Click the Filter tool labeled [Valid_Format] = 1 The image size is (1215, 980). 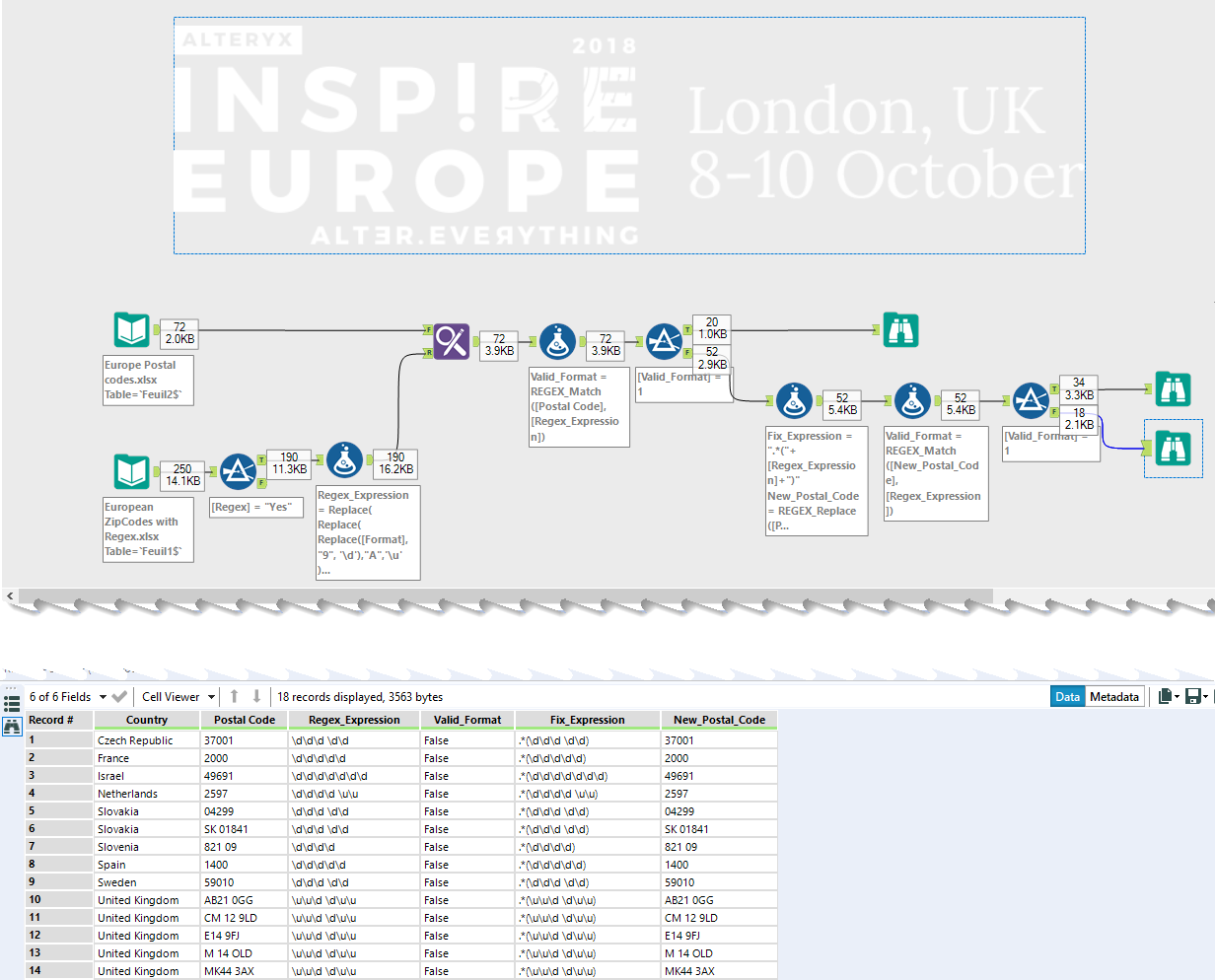pos(665,341)
